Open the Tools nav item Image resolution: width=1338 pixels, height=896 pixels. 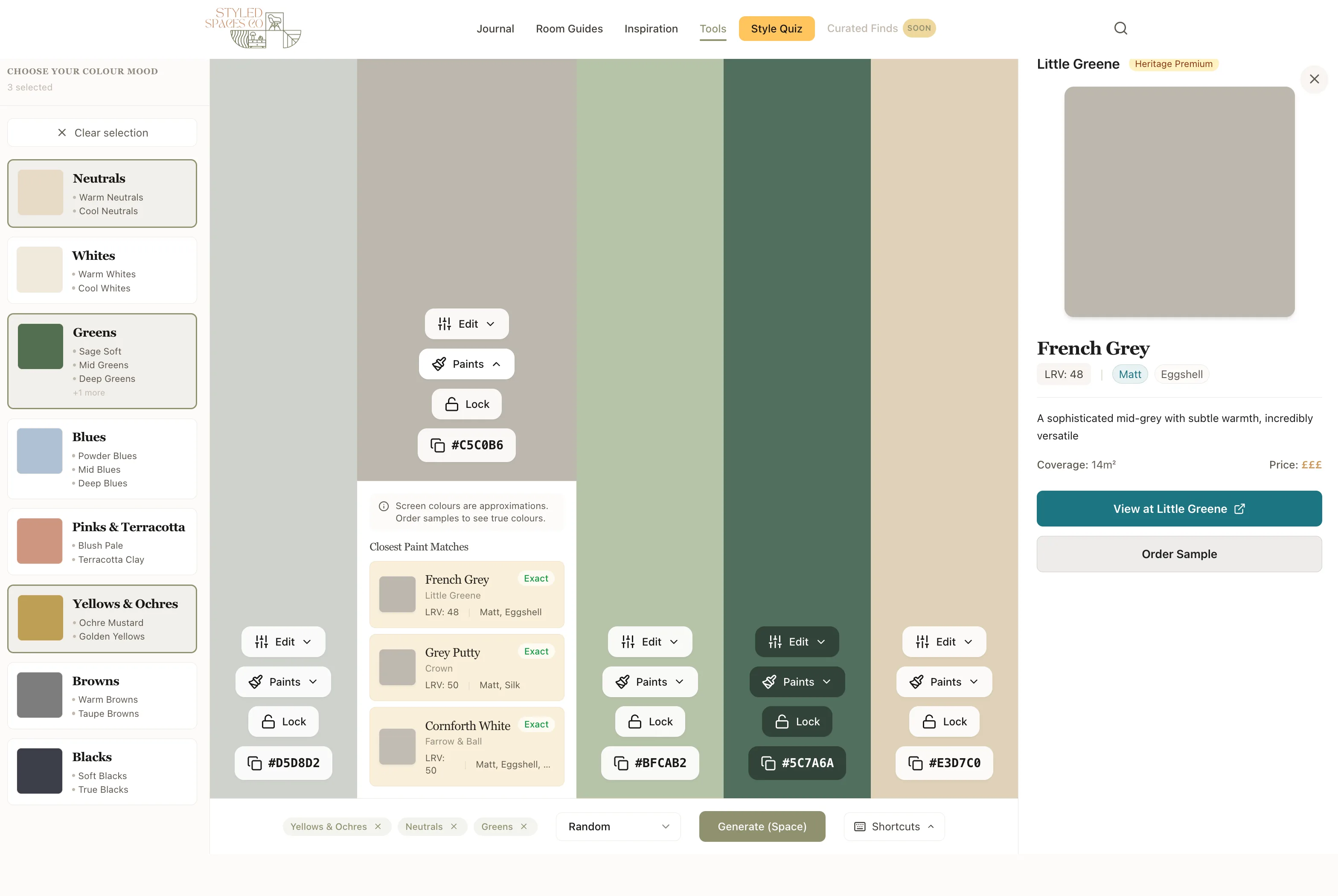713,29
